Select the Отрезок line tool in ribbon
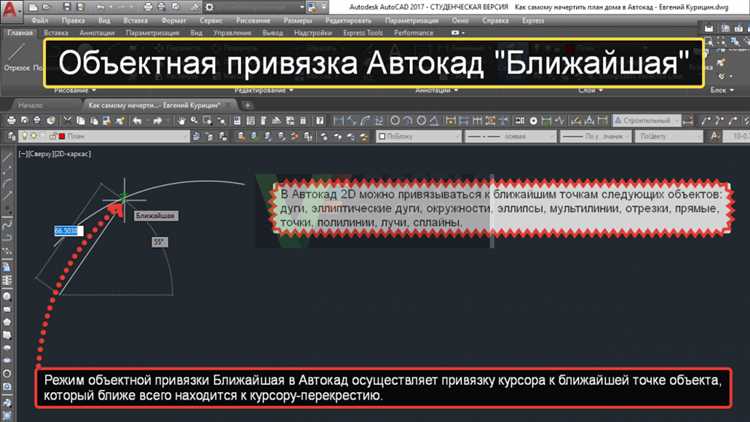This screenshot has height=422, width=750. coord(17,56)
